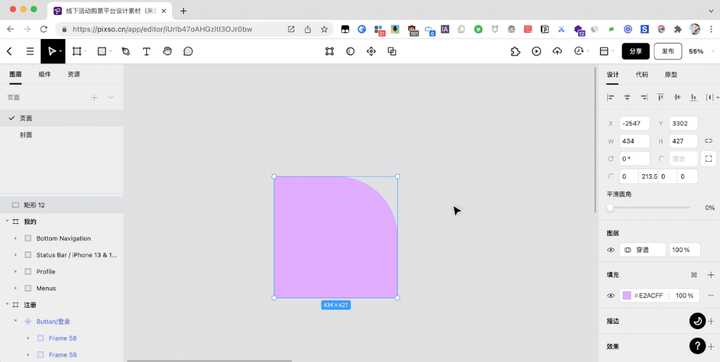Switch to the Prototype tab in right panel
Image resolution: width=720 pixels, height=362 pixels.
(x=671, y=74)
